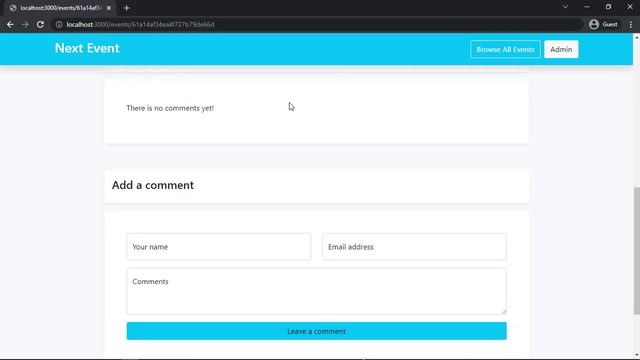
Task: Minimize the browser window
Action: click(x=587, y=7)
